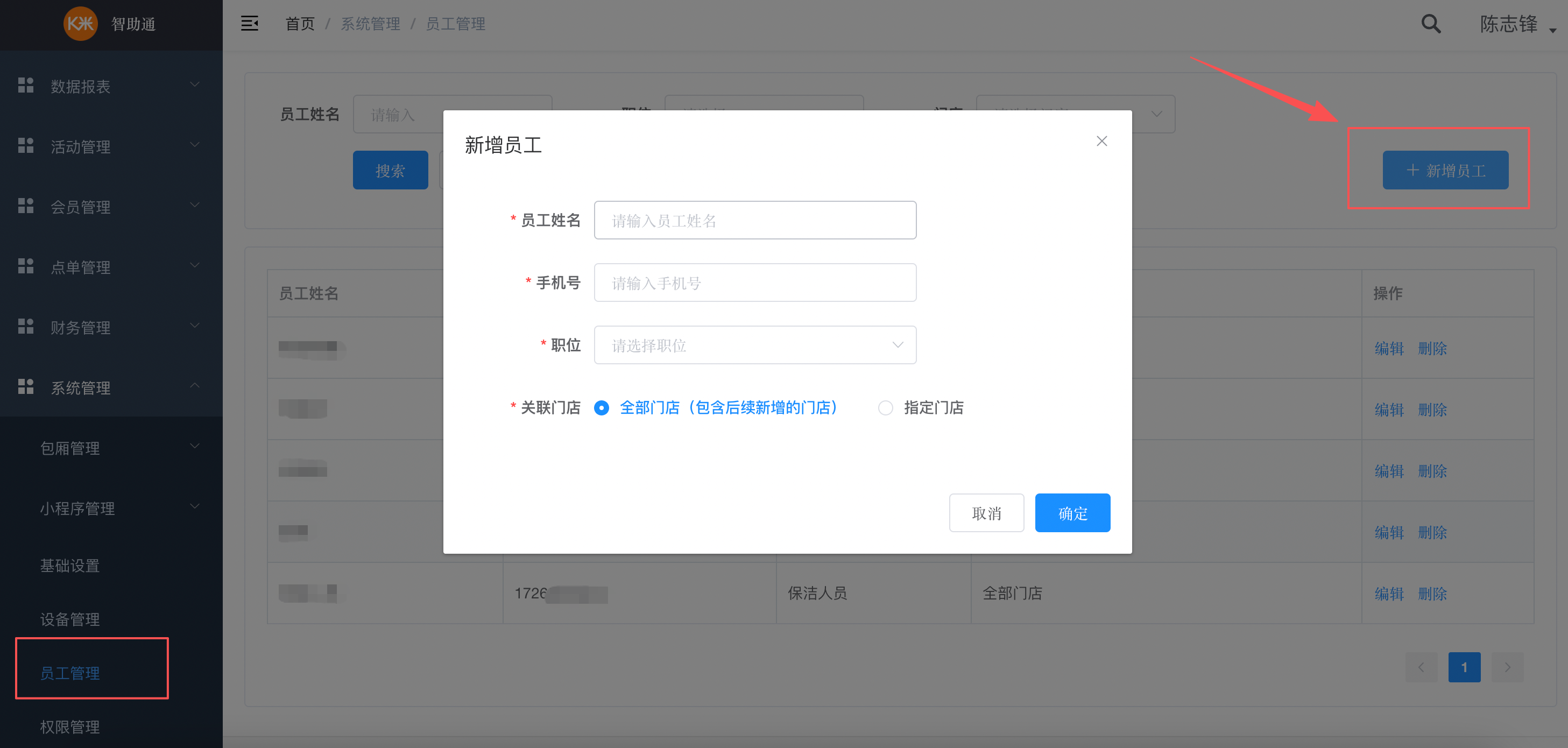Viewport: 1568px width, 748px height.
Task: Click 编辑 link on the last table row
Action: [1388, 594]
